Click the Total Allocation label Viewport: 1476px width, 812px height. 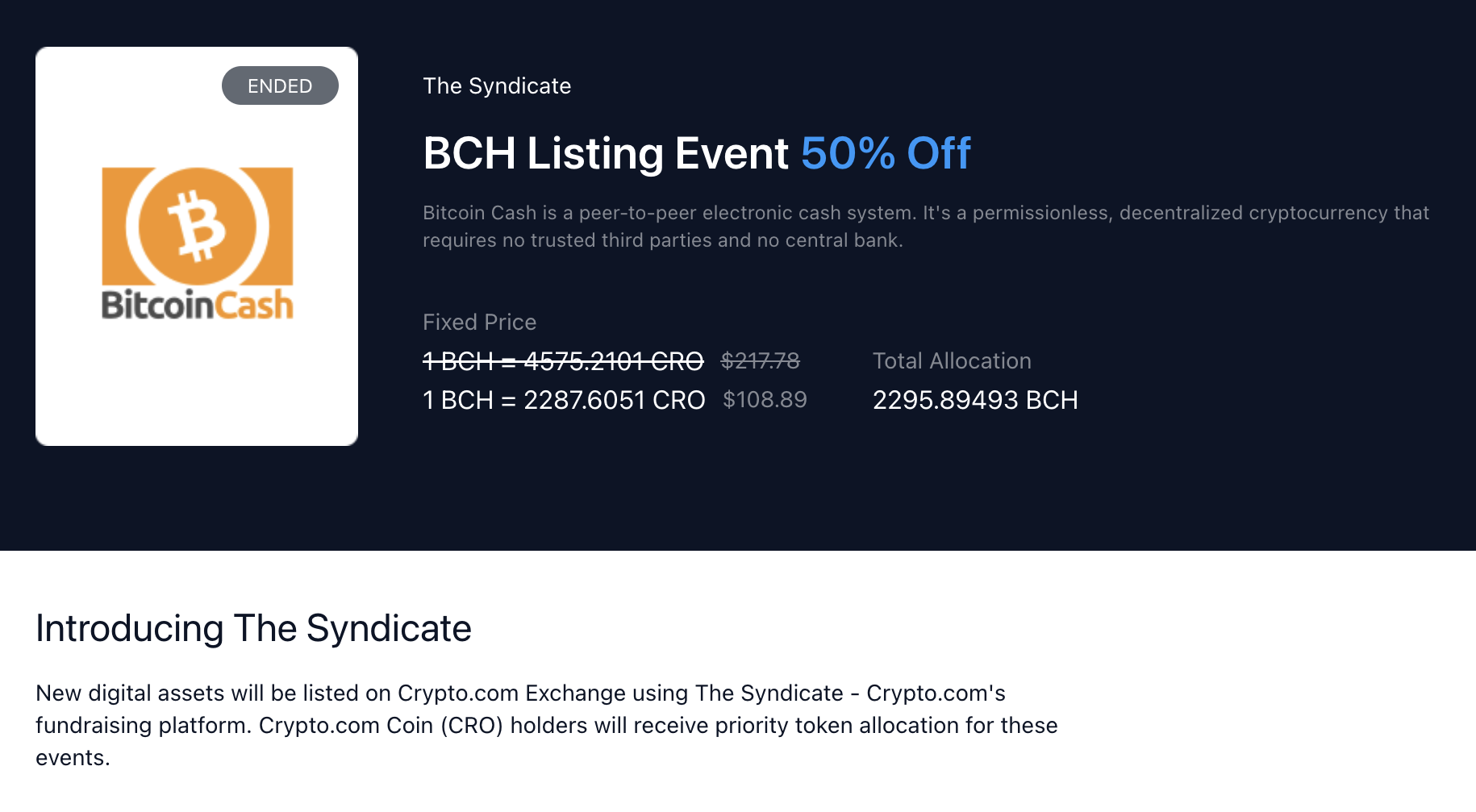coord(952,360)
